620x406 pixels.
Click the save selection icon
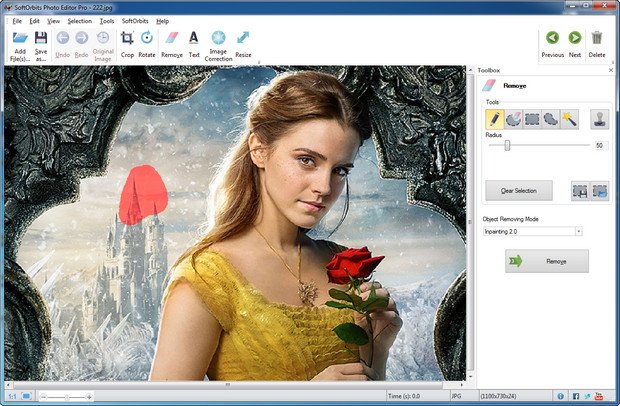(x=580, y=191)
